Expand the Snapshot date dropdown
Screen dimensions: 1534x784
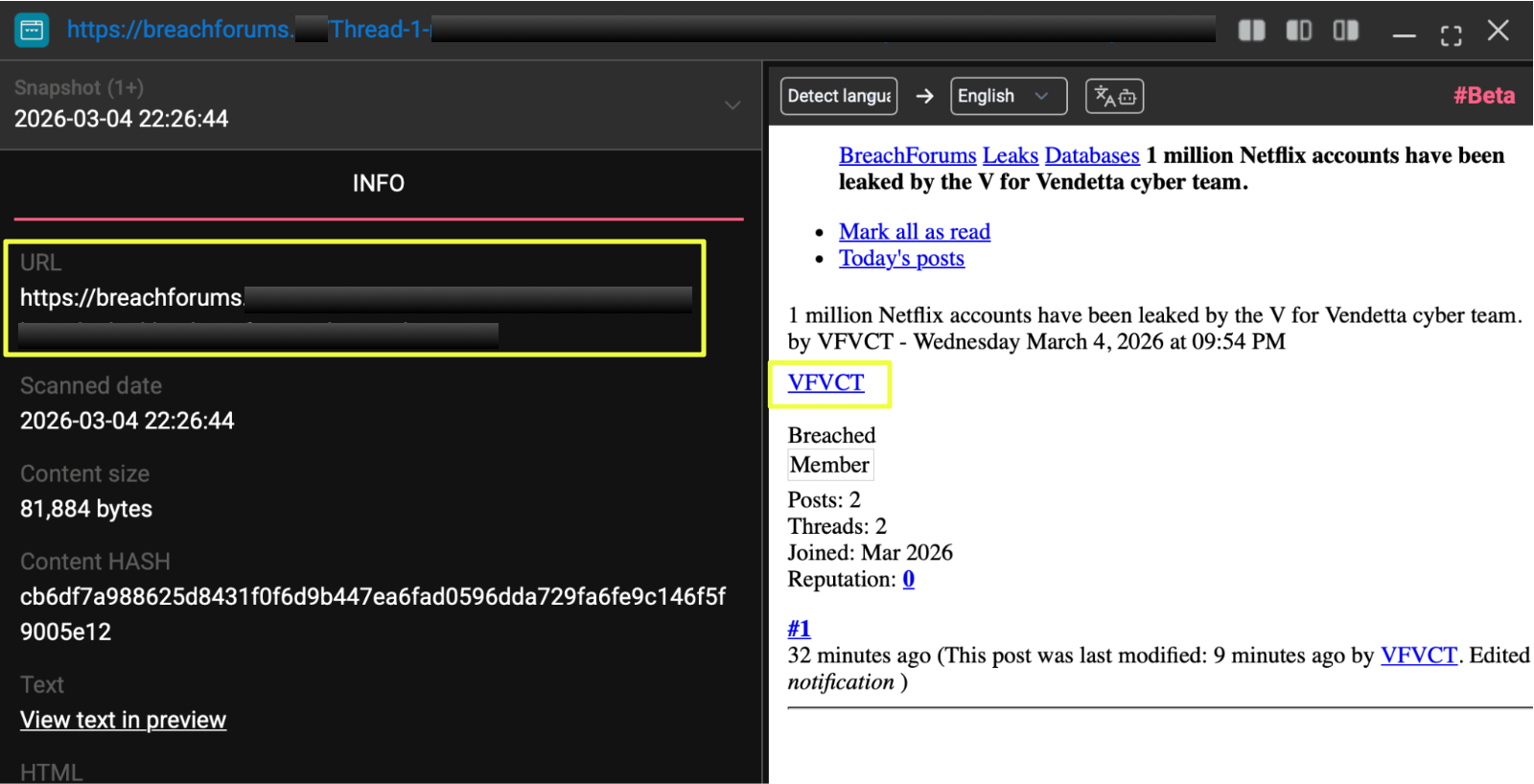[x=732, y=104]
